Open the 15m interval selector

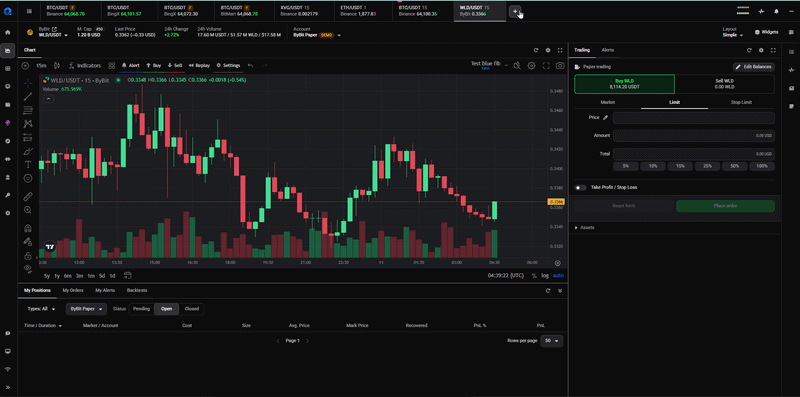tap(41, 65)
